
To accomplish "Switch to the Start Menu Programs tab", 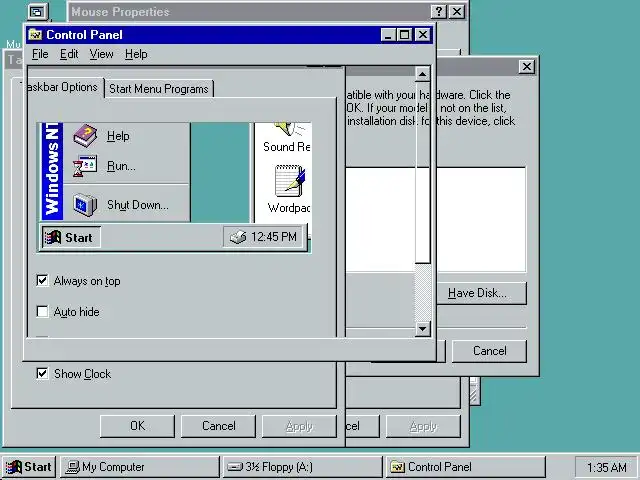I will pyautogui.click(x=159, y=89).
